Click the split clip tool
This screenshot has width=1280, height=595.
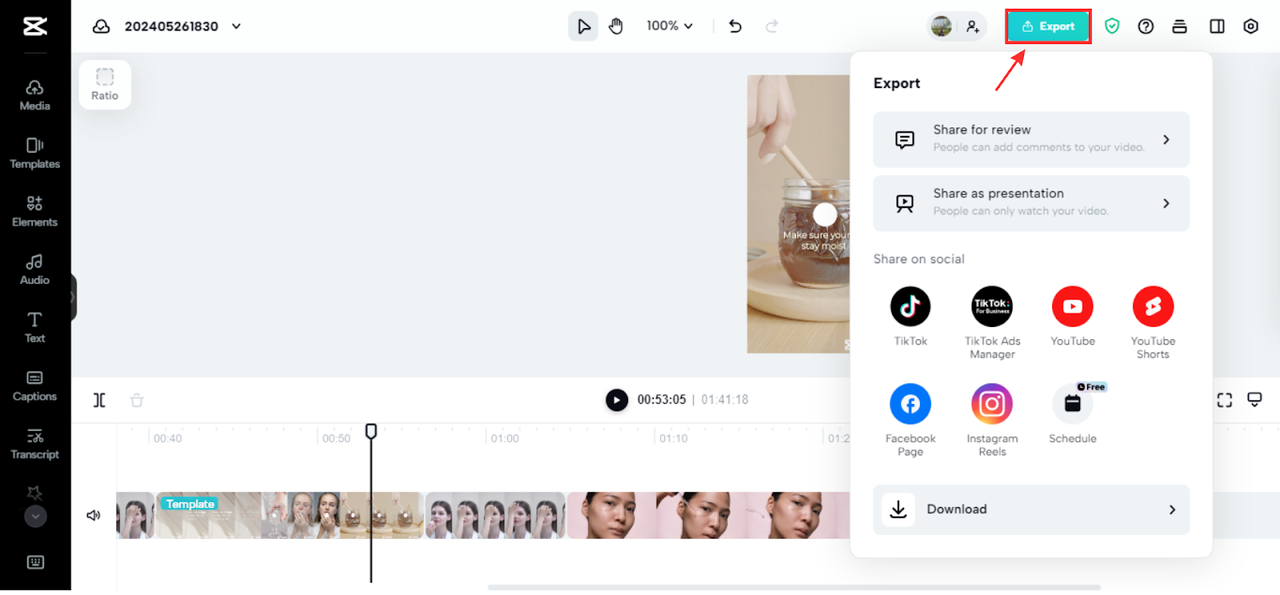coord(99,400)
